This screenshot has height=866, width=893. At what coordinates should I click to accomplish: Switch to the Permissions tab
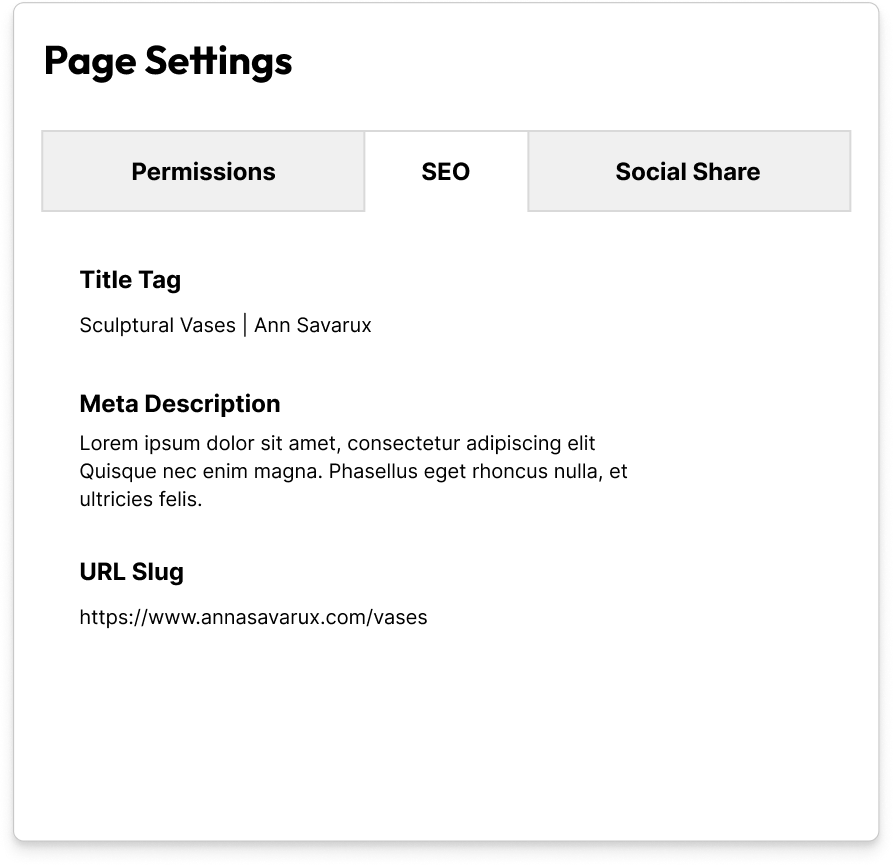203,172
